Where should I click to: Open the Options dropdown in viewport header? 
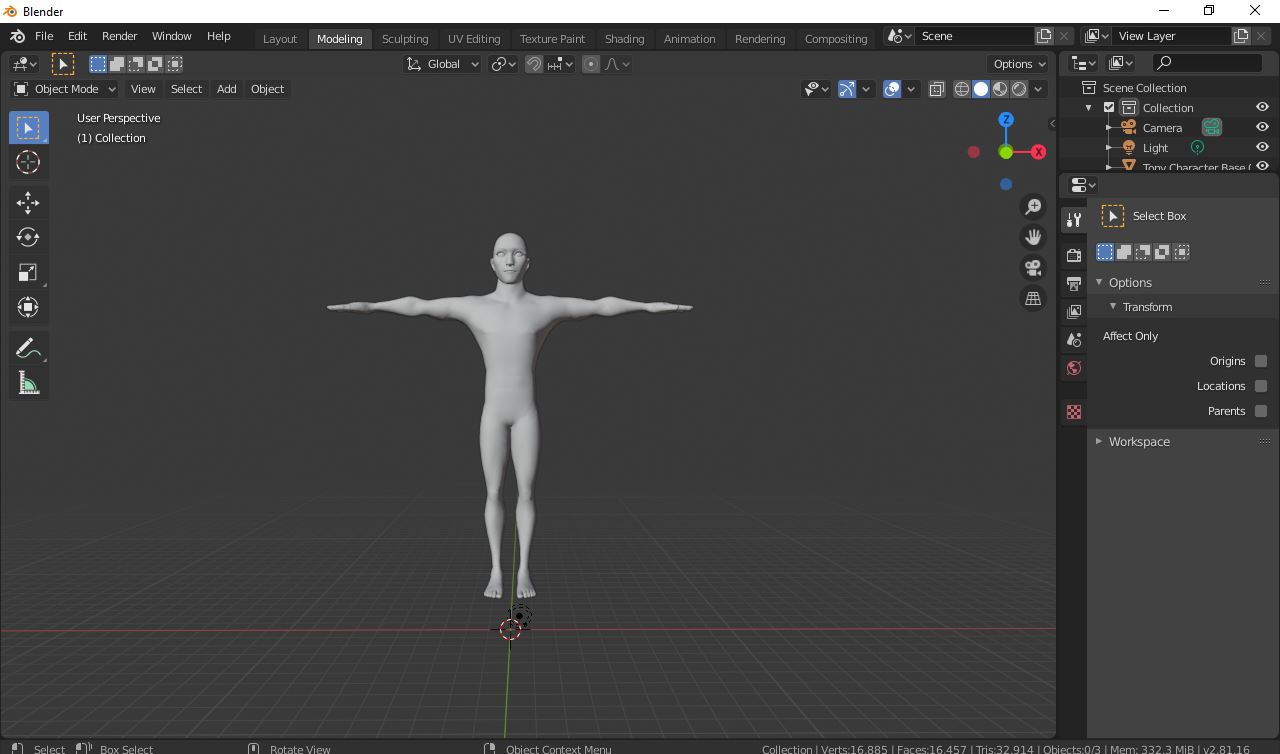(1020, 64)
